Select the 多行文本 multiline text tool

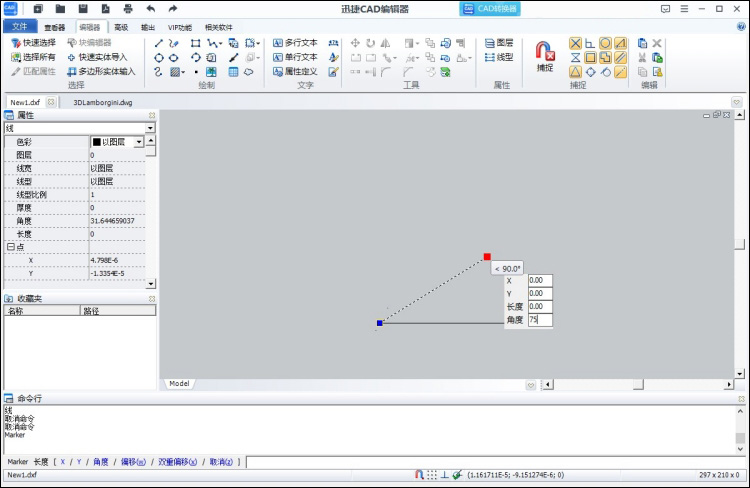click(295, 43)
